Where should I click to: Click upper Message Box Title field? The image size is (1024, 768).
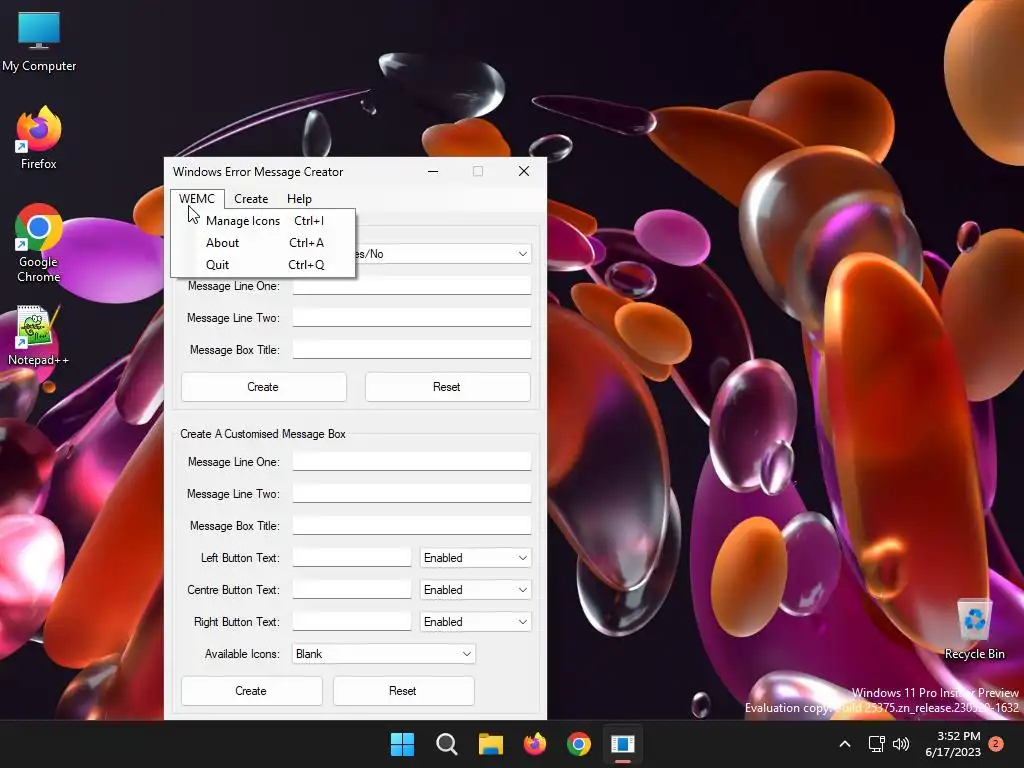(411, 349)
